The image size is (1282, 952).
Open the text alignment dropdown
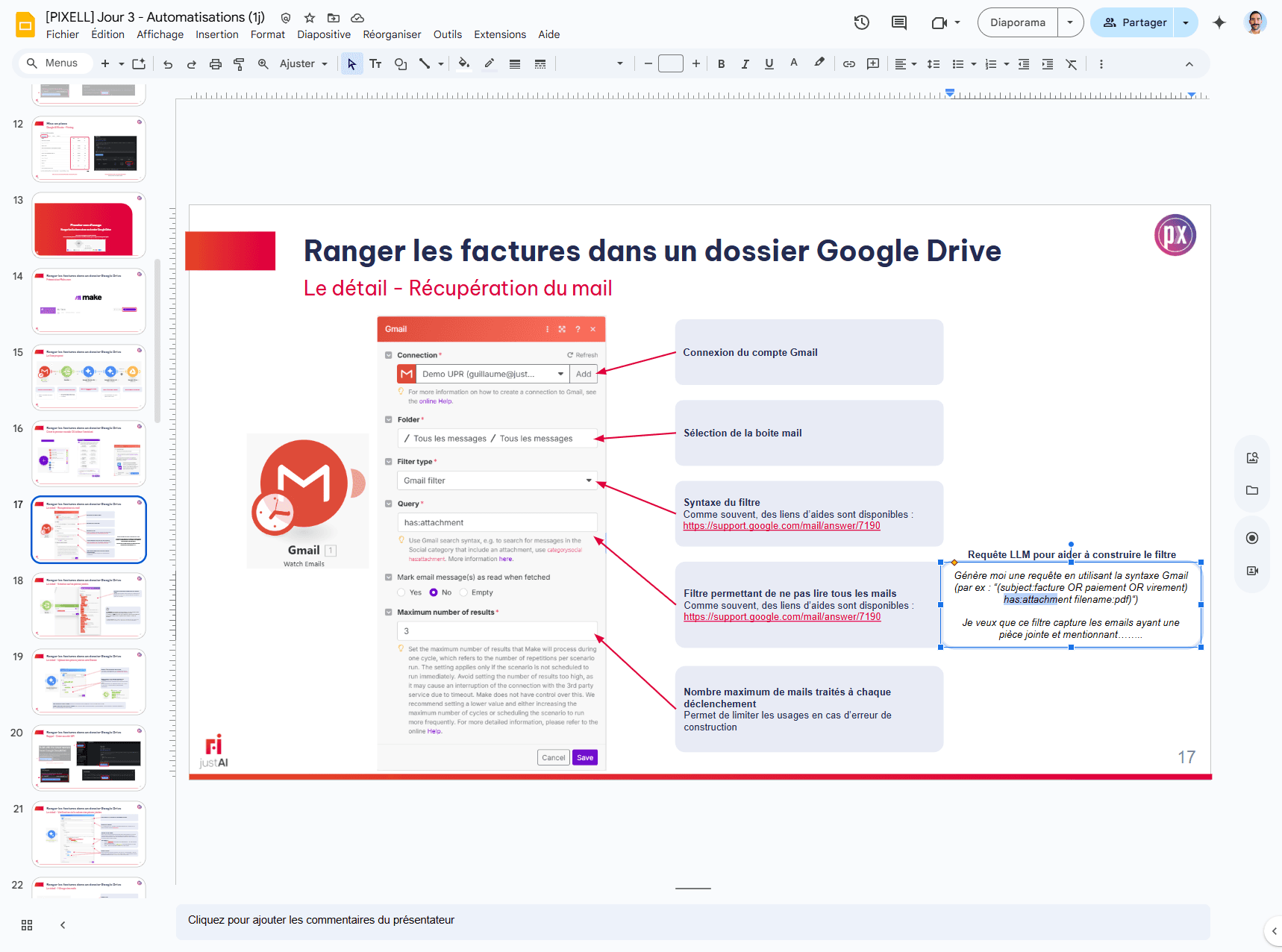tap(905, 64)
